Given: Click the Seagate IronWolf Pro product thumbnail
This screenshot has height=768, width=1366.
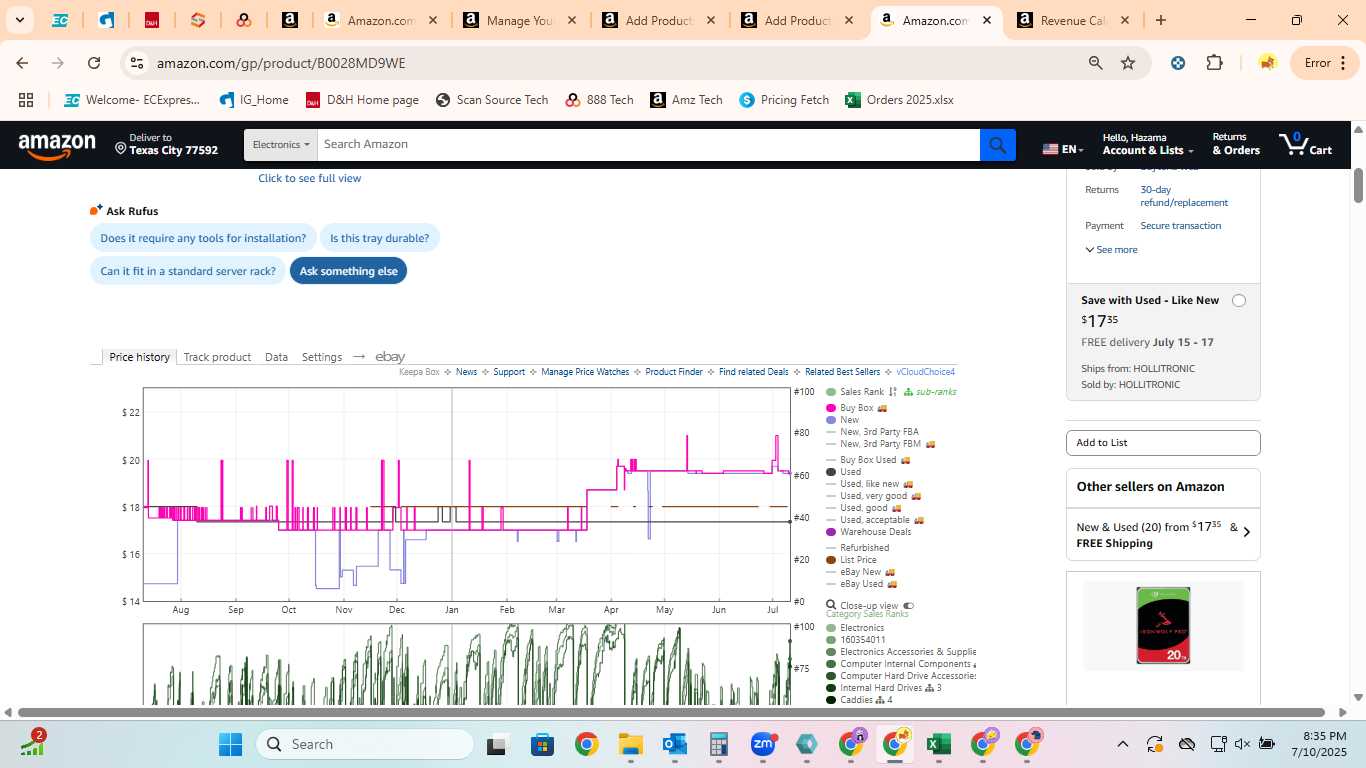Looking at the screenshot, I should [x=1163, y=625].
